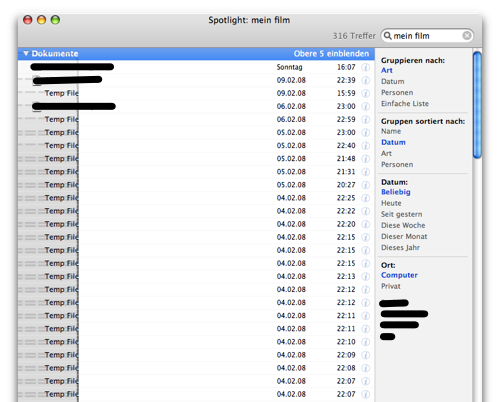Screen dimensions: 500x402
Task: Select the Temp File from 04.02.08 22:25
Action: (197, 198)
